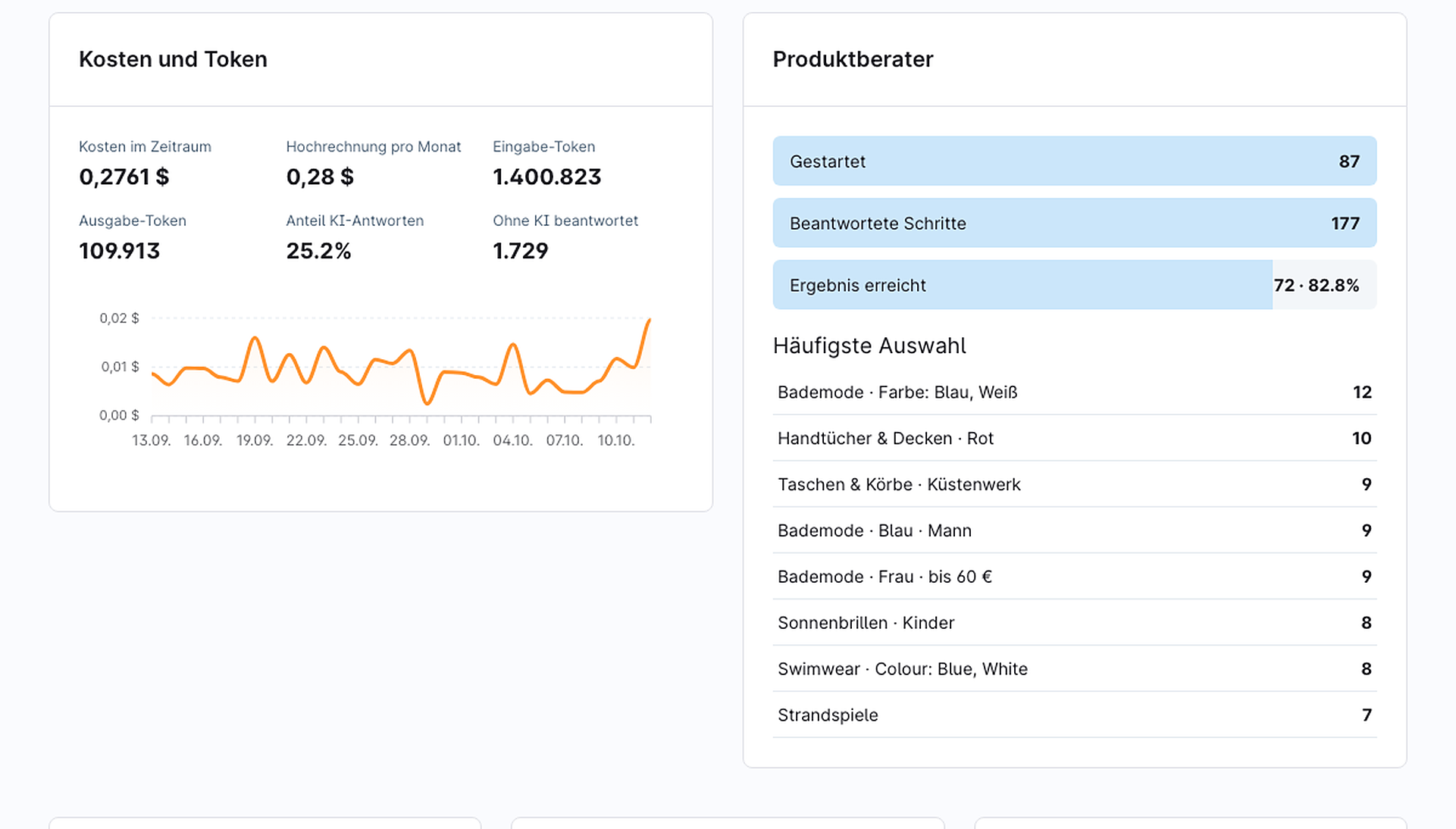This screenshot has width=1456, height=829.
Task: Click the 19.09. date axis label
Action: pyautogui.click(x=254, y=440)
